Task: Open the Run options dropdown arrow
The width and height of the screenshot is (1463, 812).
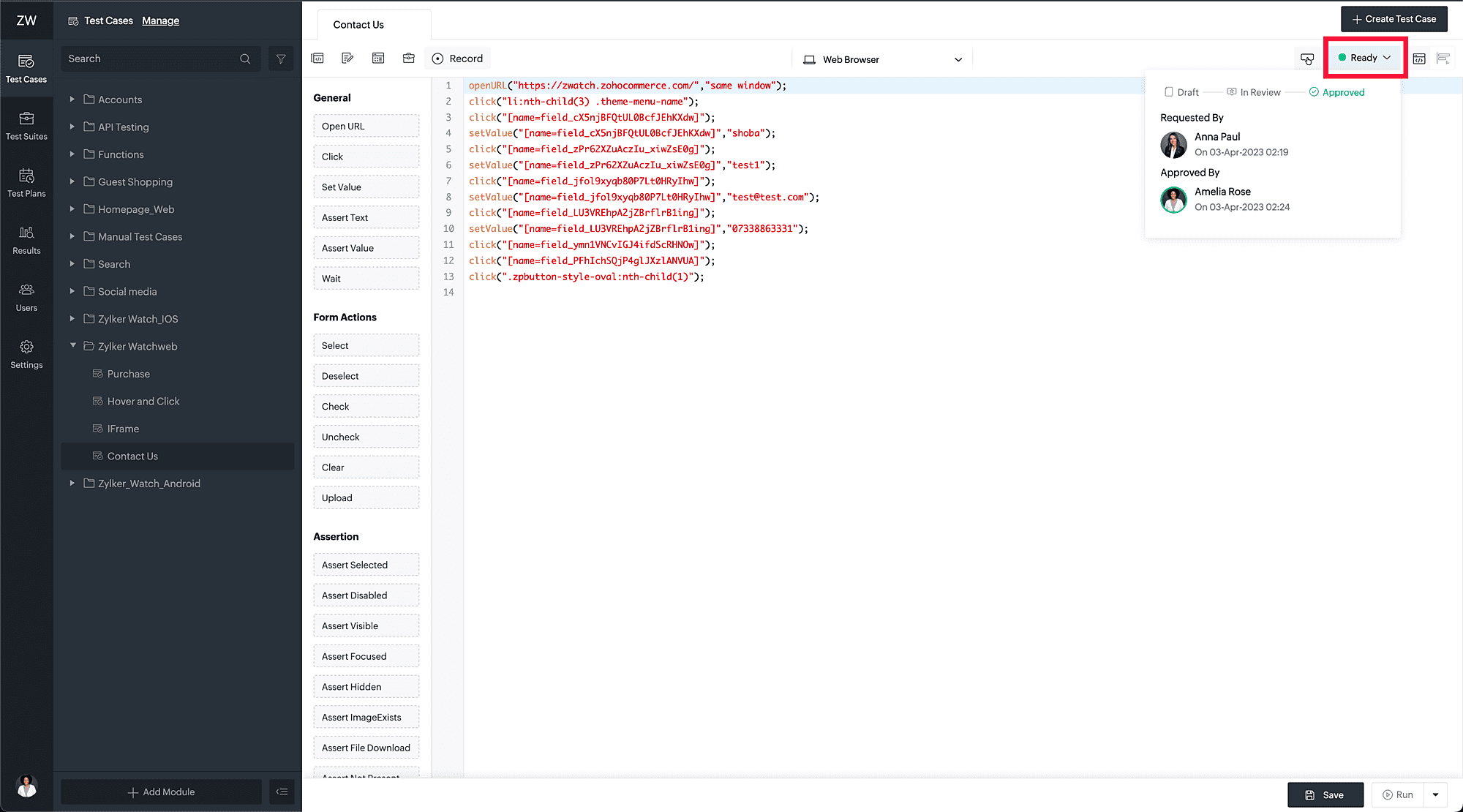Action: point(1435,794)
